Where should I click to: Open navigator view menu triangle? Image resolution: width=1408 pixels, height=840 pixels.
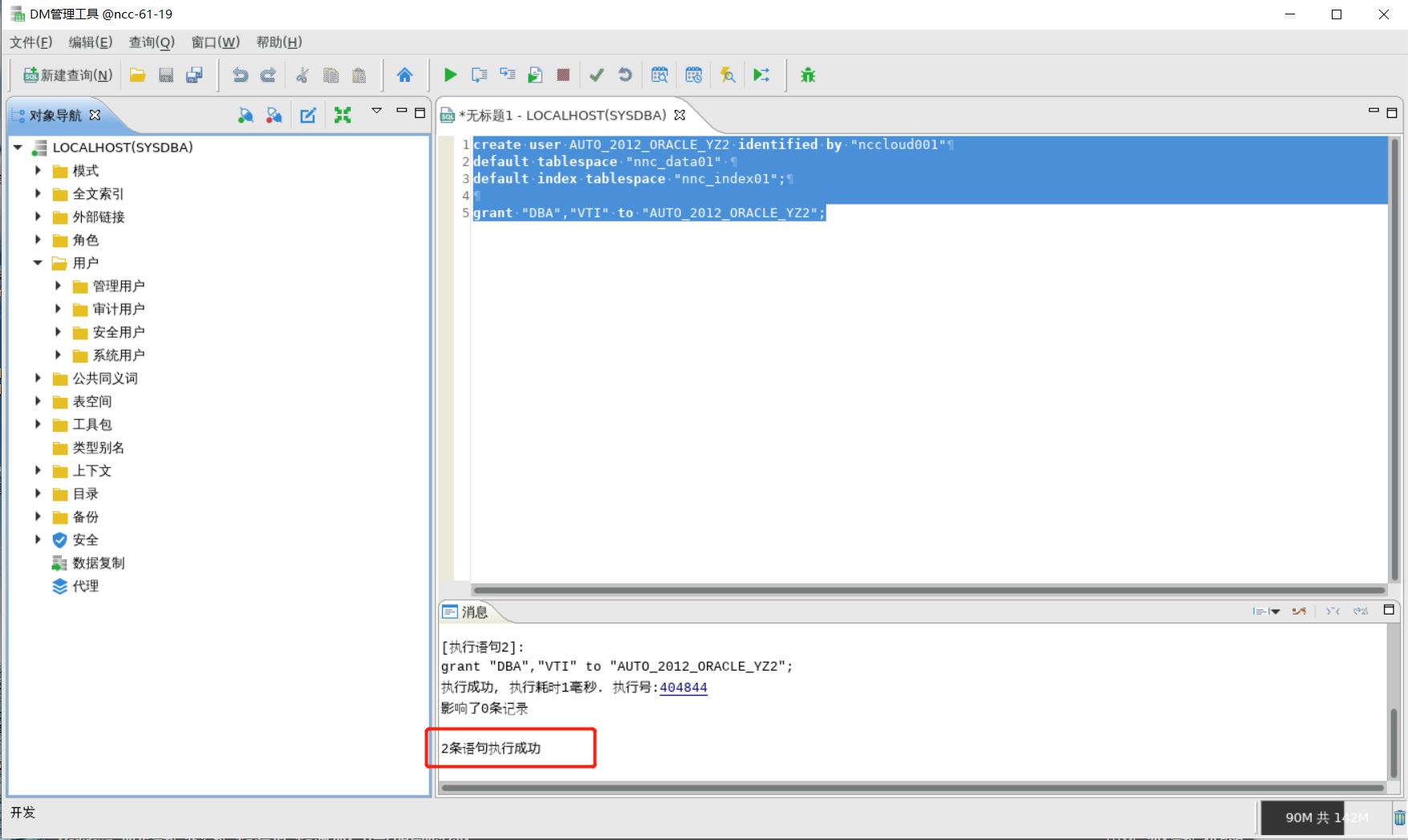pyautogui.click(x=376, y=112)
